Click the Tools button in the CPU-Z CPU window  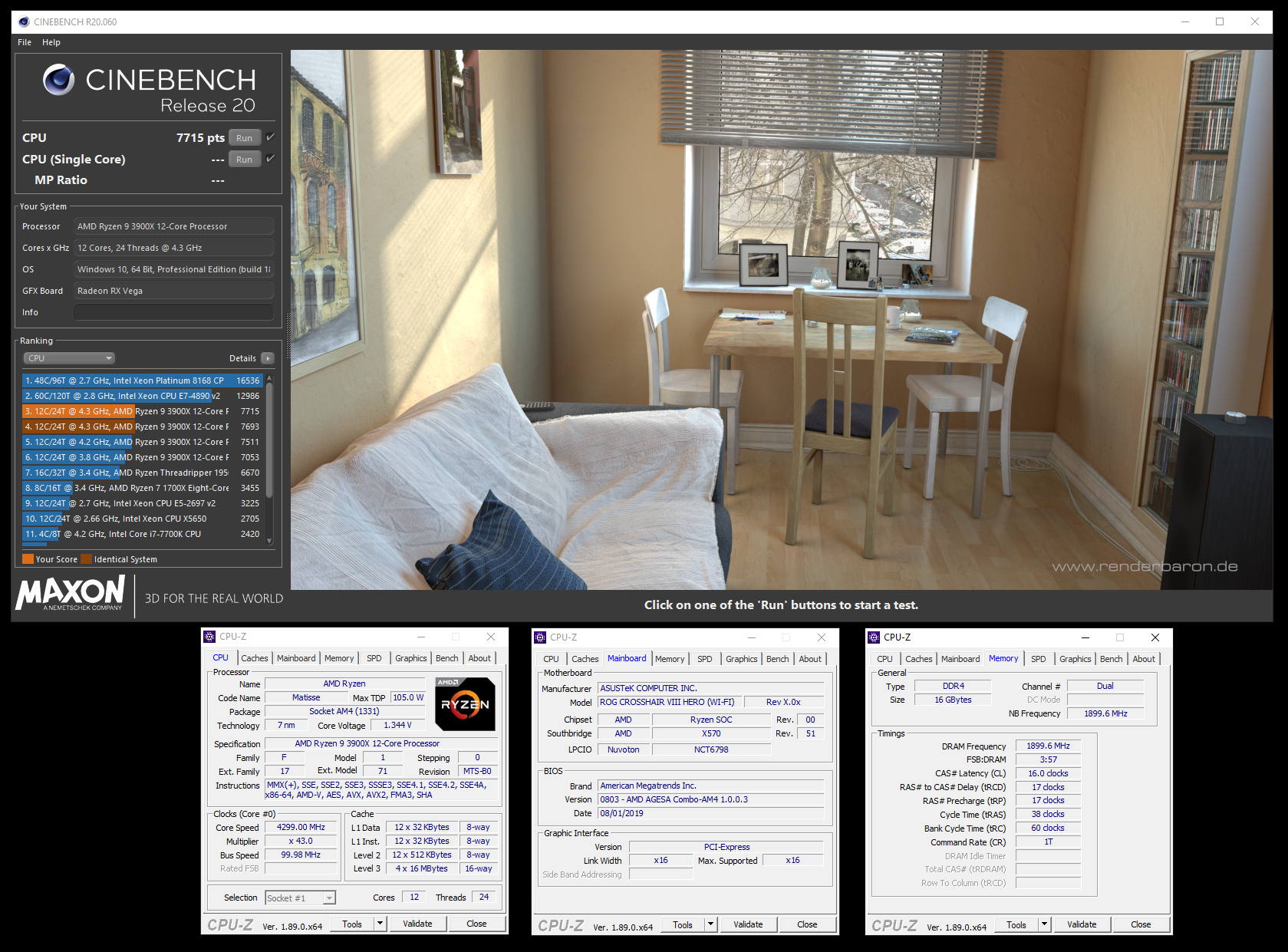(x=352, y=924)
